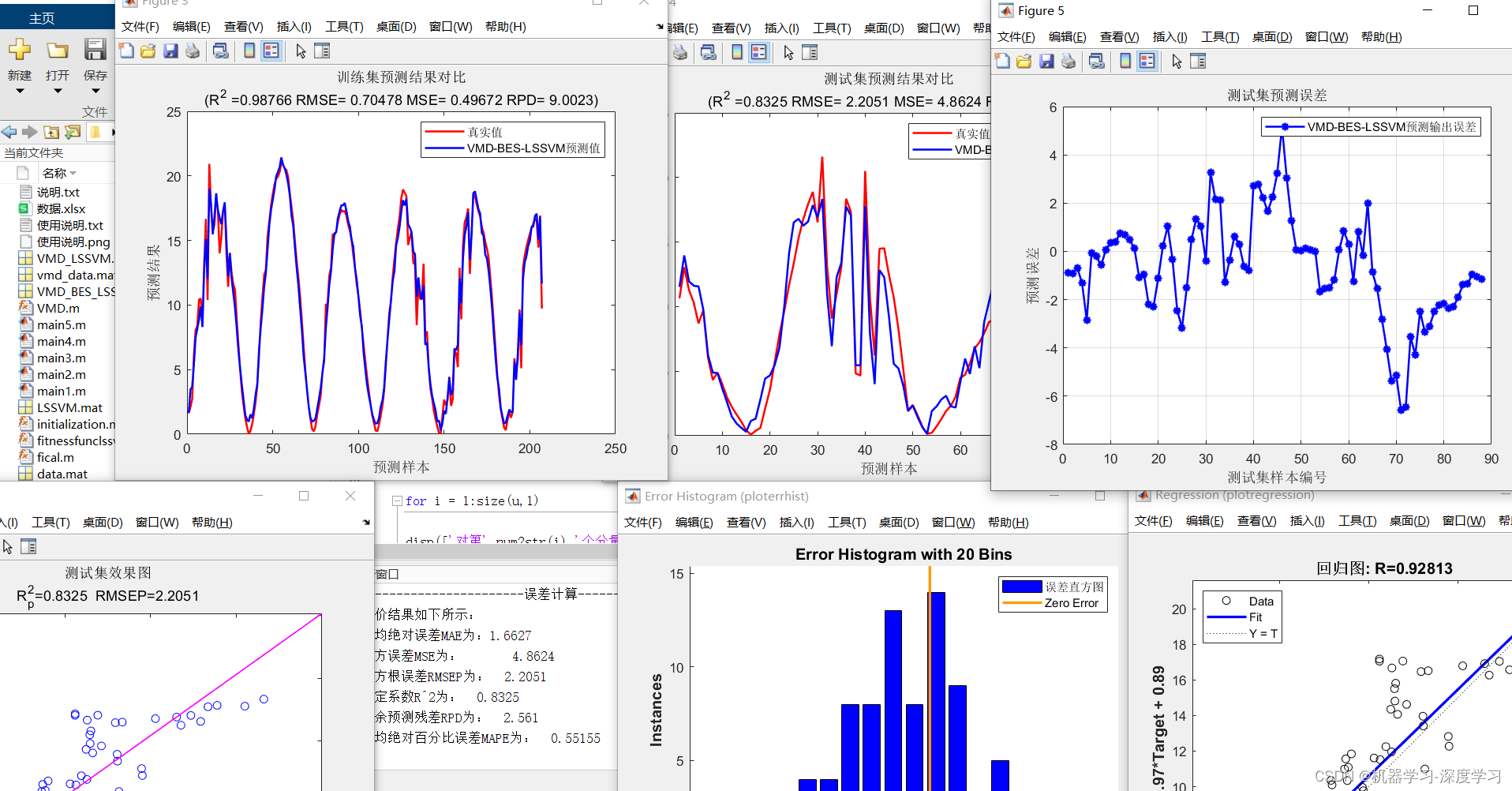
Task: Toggle Edit Plot pointer in Figure 5 toolbar
Action: pos(1177,62)
